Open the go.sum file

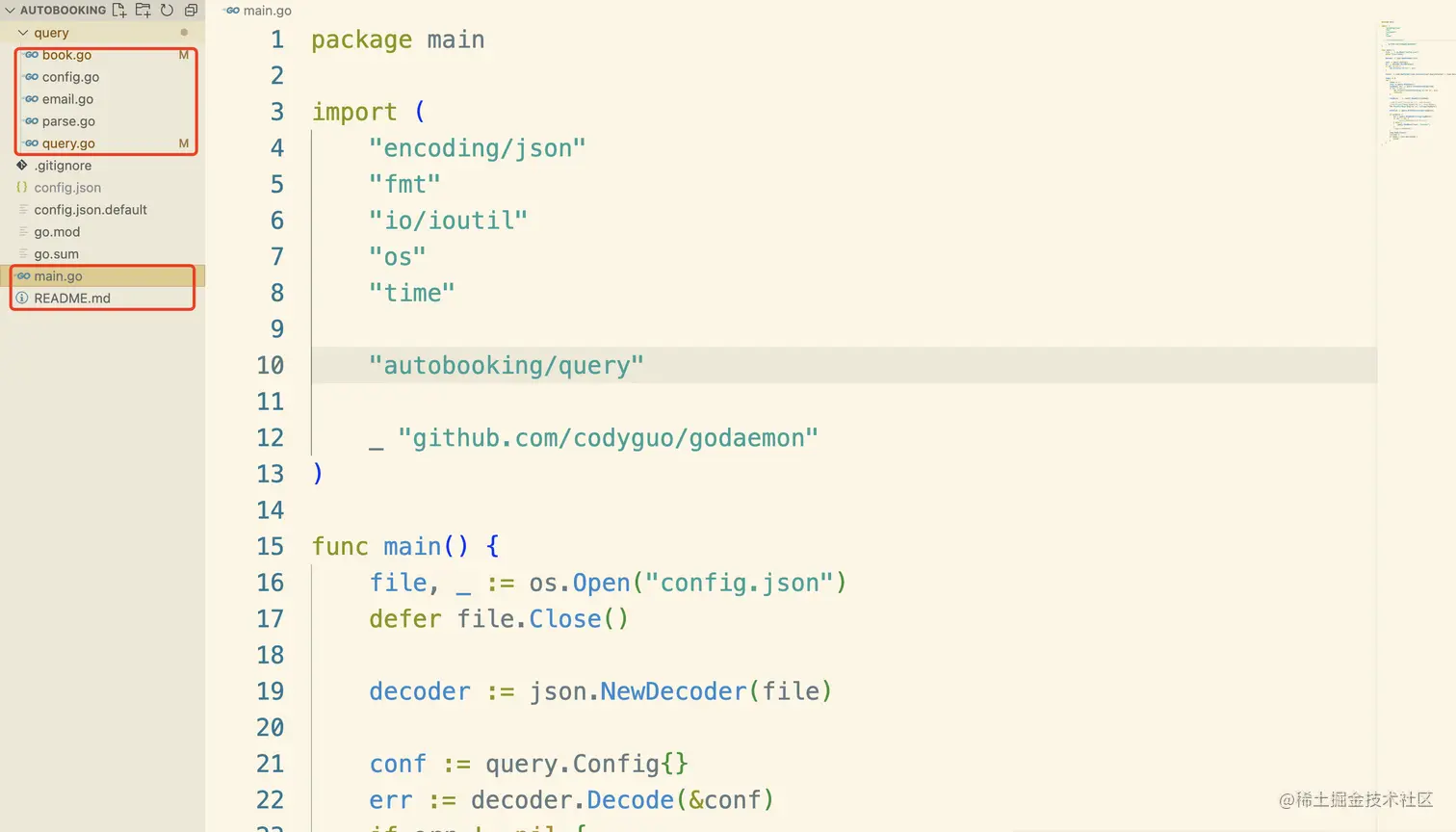click(56, 253)
